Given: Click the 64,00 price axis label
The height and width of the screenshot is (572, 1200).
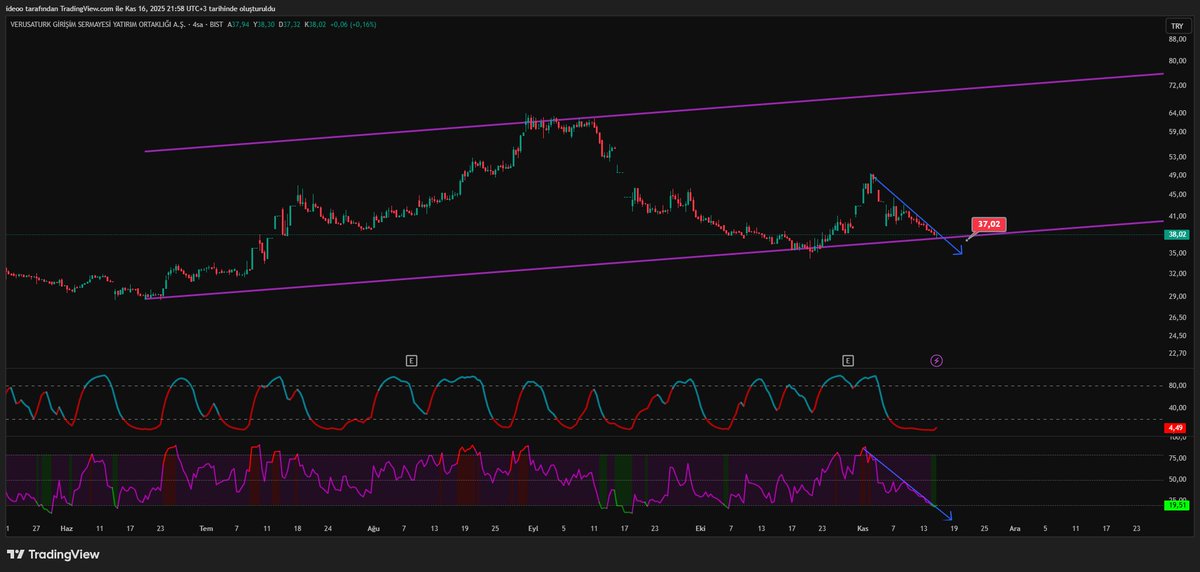Looking at the screenshot, I should pos(1177,113).
